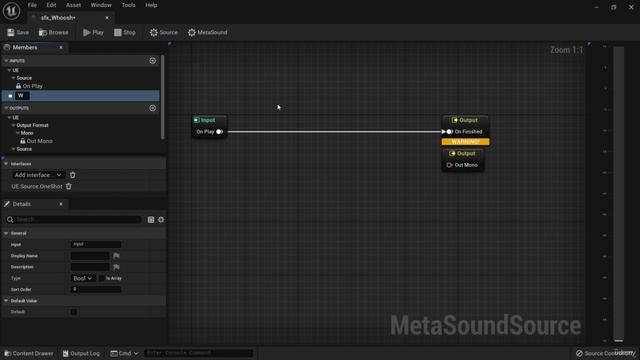Click the WARNING! badge on Output node
This screenshot has width=640, height=360.
465,142
